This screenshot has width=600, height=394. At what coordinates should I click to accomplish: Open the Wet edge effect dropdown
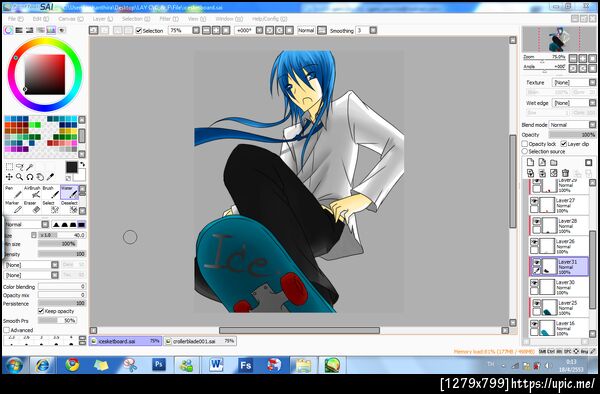(592, 103)
